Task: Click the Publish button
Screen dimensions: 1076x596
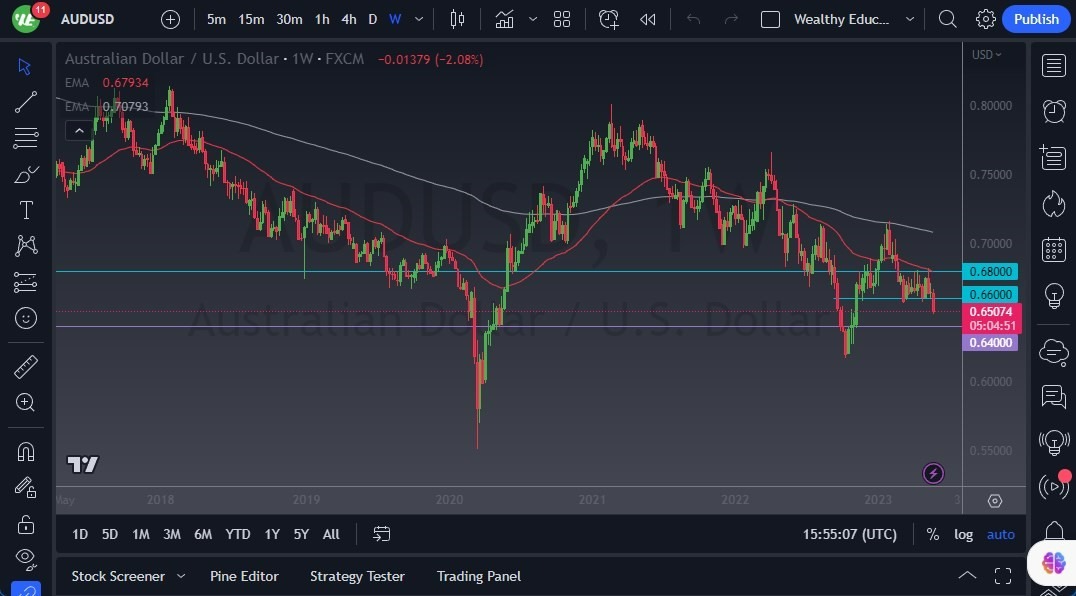Action: (1036, 19)
